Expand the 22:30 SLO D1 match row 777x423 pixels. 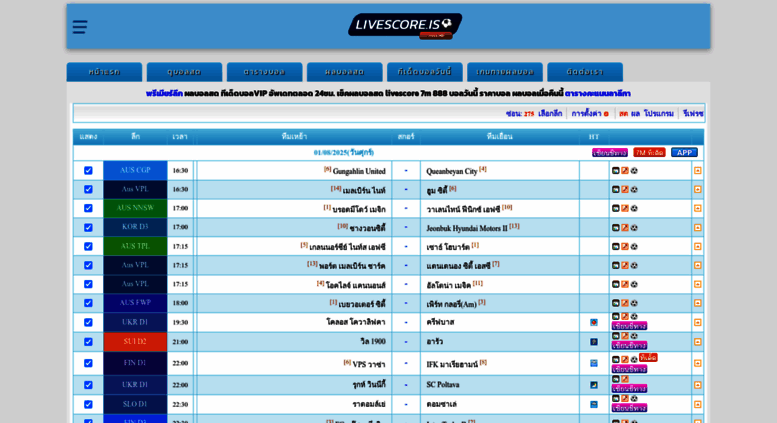coord(697,404)
